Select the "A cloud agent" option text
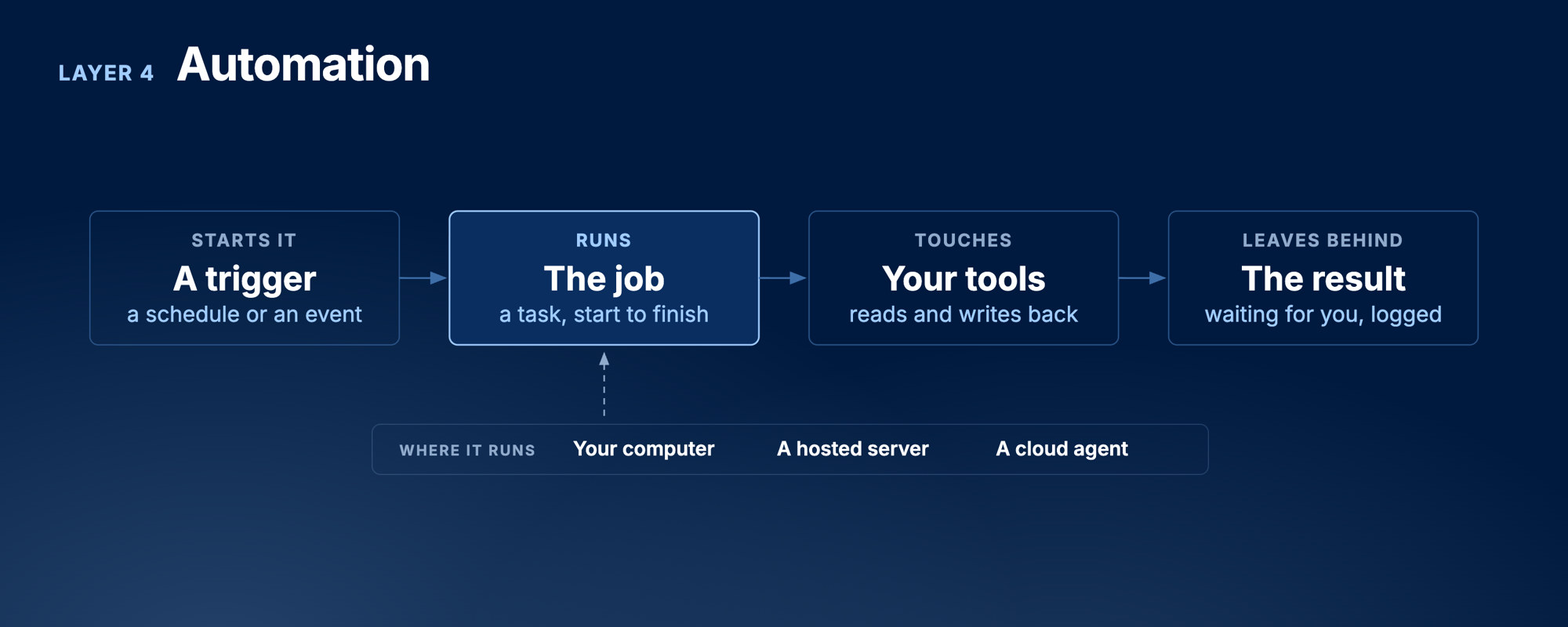Image resolution: width=1568 pixels, height=627 pixels. click(1062, 449)
